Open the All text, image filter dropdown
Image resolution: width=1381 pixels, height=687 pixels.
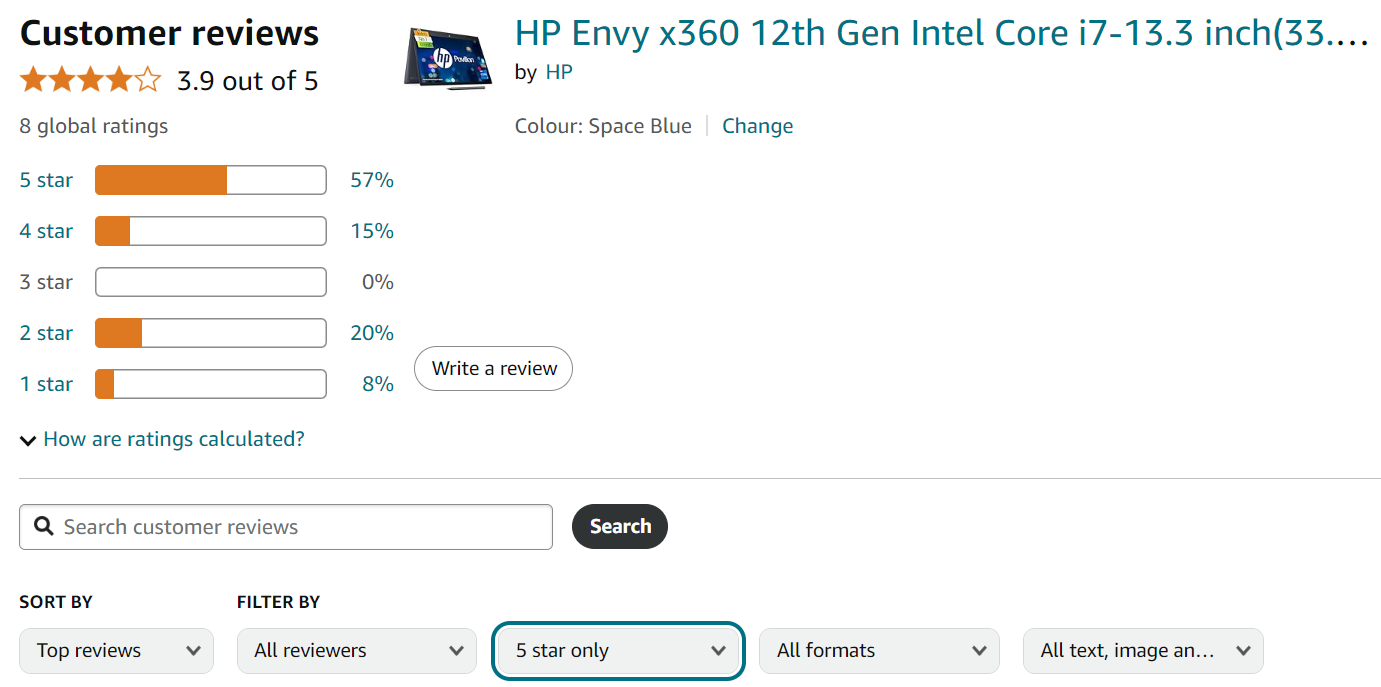[x=1143, y=650]
